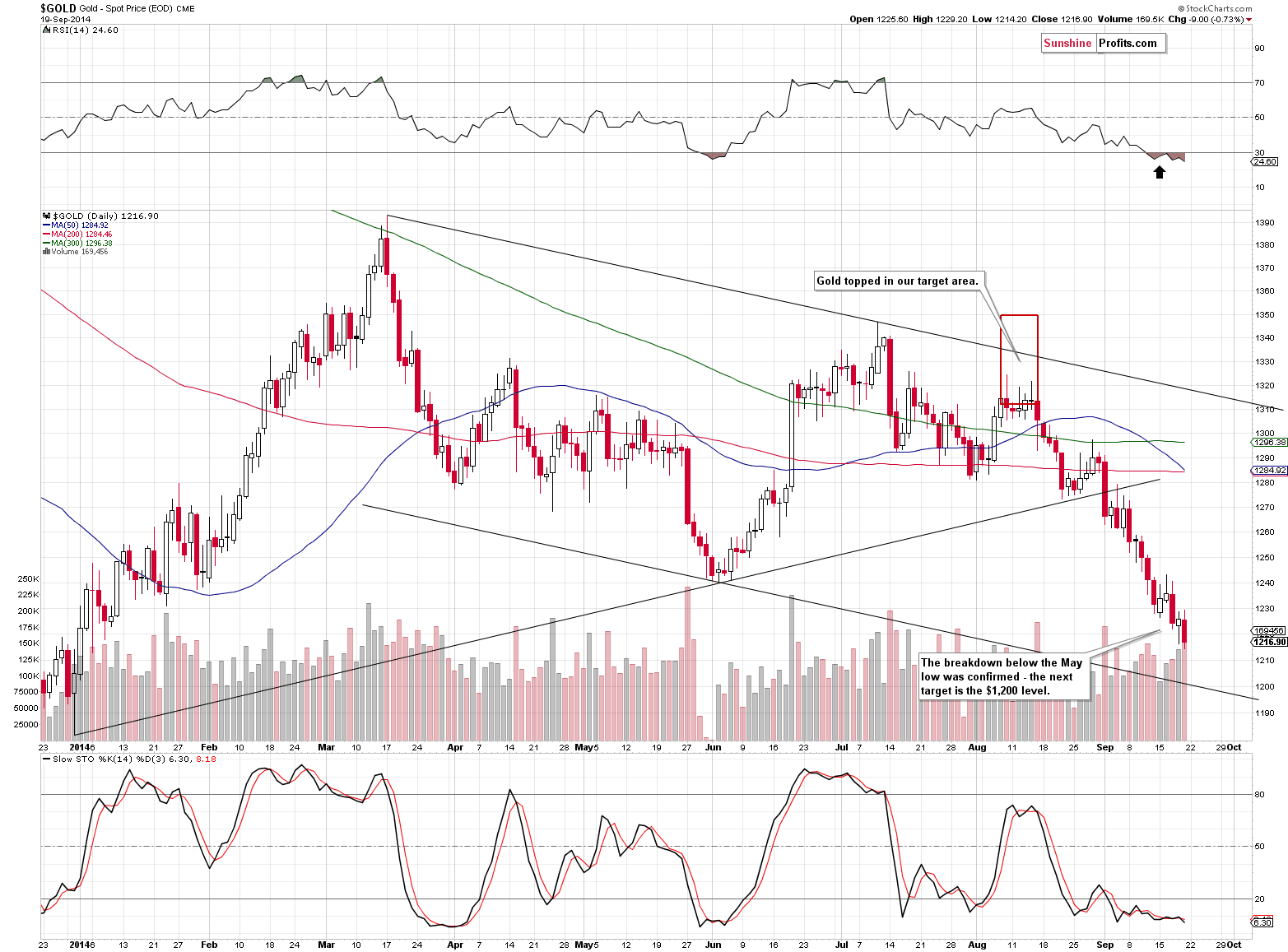Click the 250K label on the volume axis
Image resolution: width=1288 pixels, height=952 pixels.
28,579
